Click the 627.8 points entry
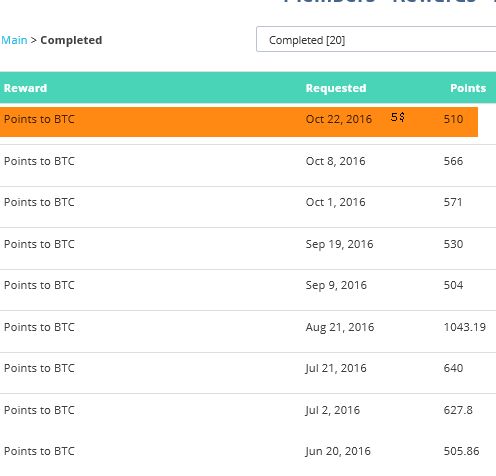 (x=458, y=410)
